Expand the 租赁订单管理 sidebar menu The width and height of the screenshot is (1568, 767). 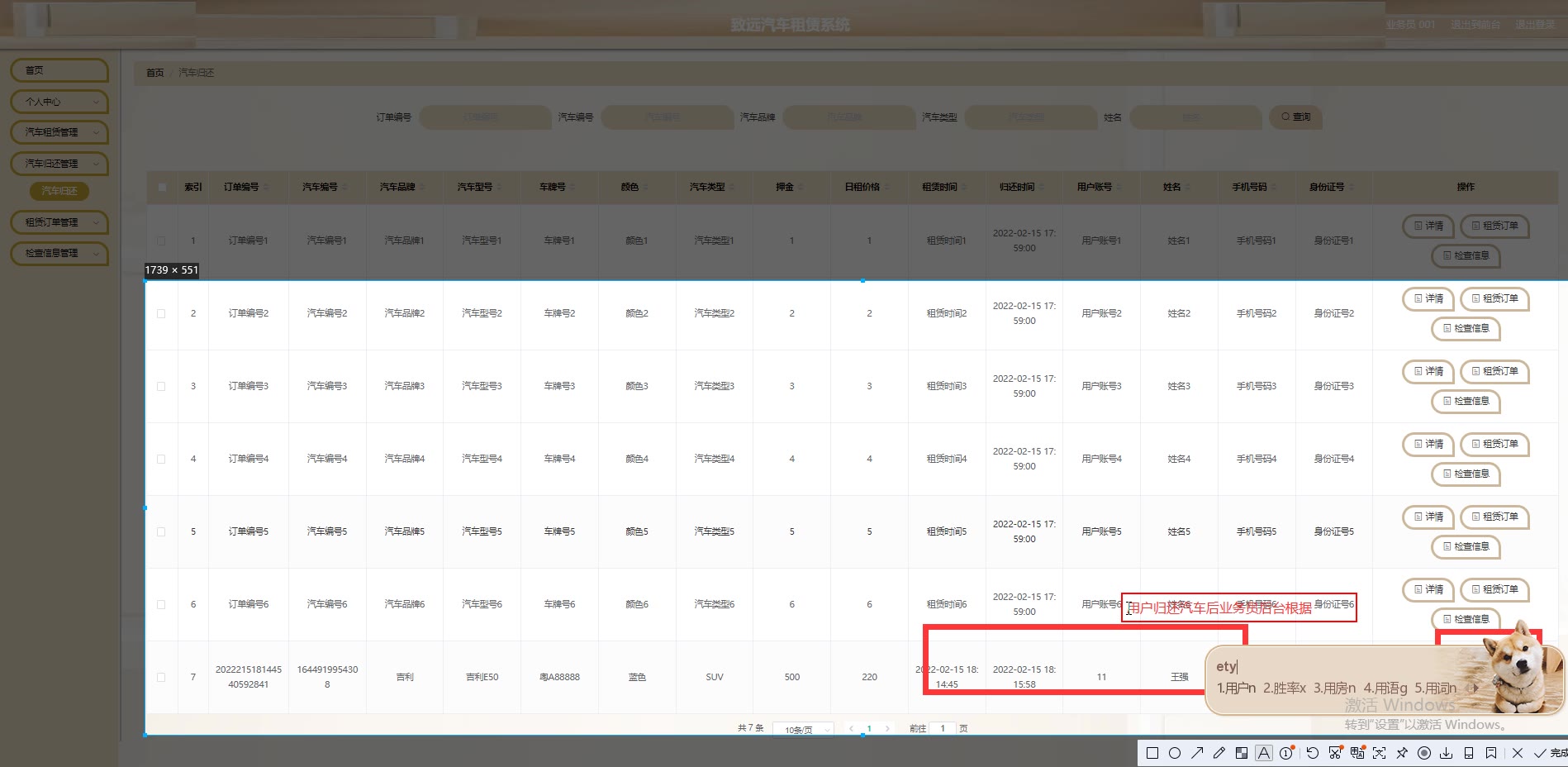(x=59, y=222)
